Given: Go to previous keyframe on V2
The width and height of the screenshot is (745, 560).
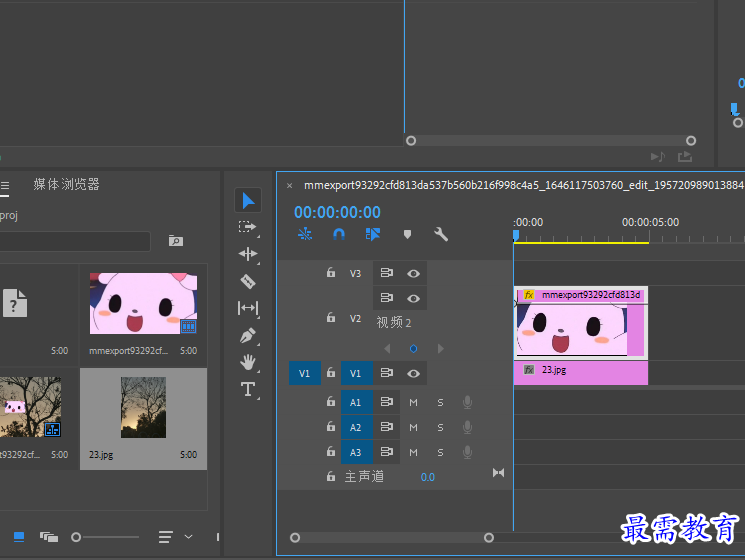Looking at the screenshot, I should point(387,349).
